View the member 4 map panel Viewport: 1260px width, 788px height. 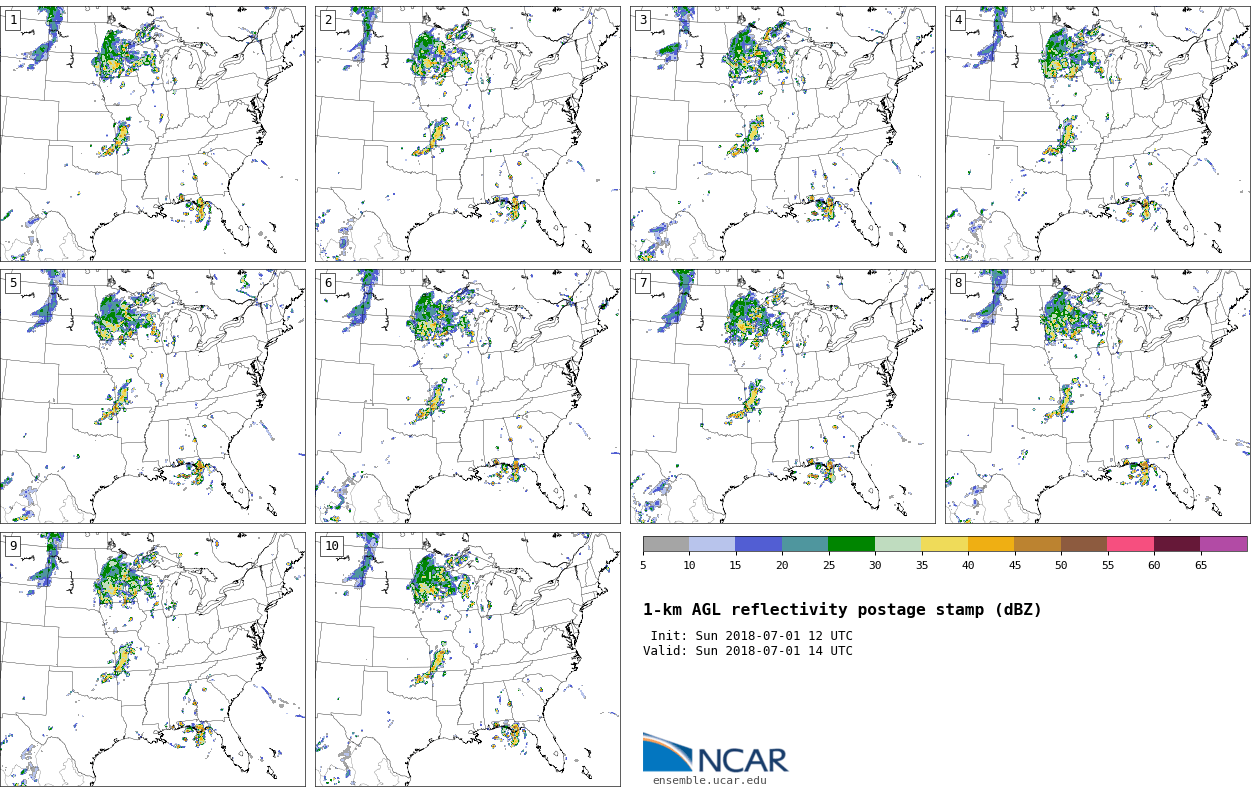tap(1097, 134)
